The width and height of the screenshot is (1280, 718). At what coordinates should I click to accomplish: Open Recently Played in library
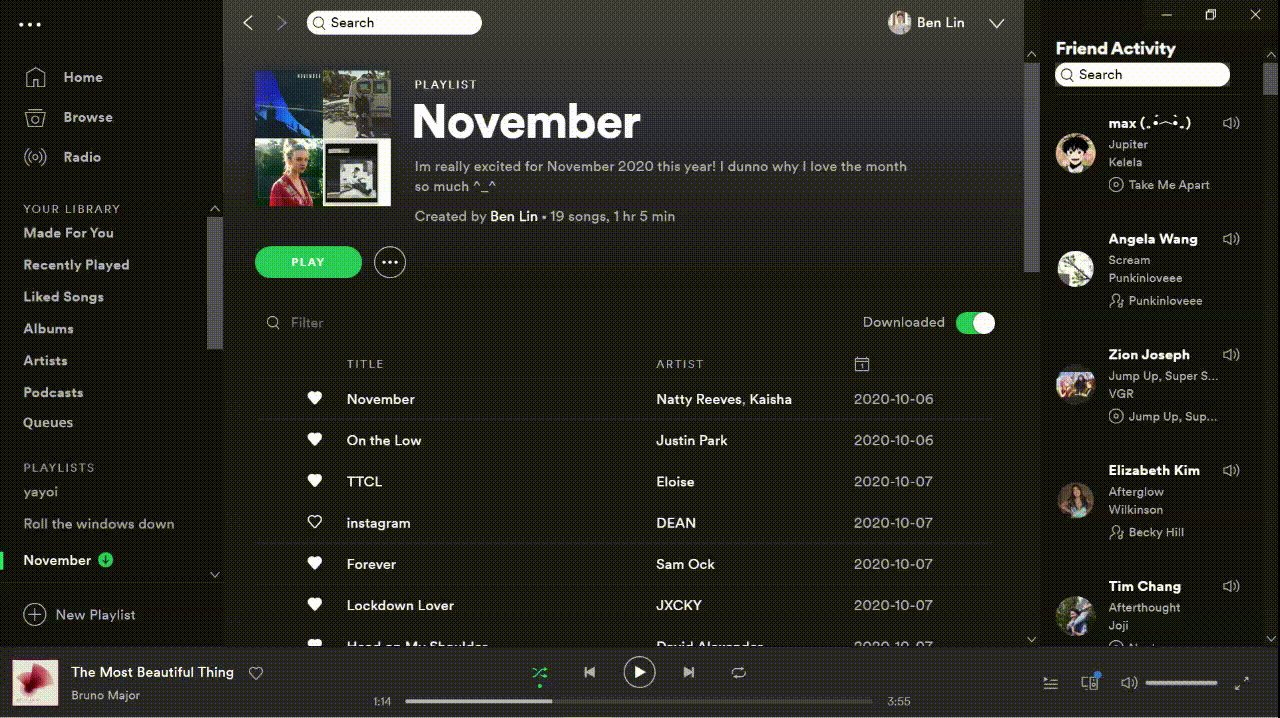(x=76, y=265)
